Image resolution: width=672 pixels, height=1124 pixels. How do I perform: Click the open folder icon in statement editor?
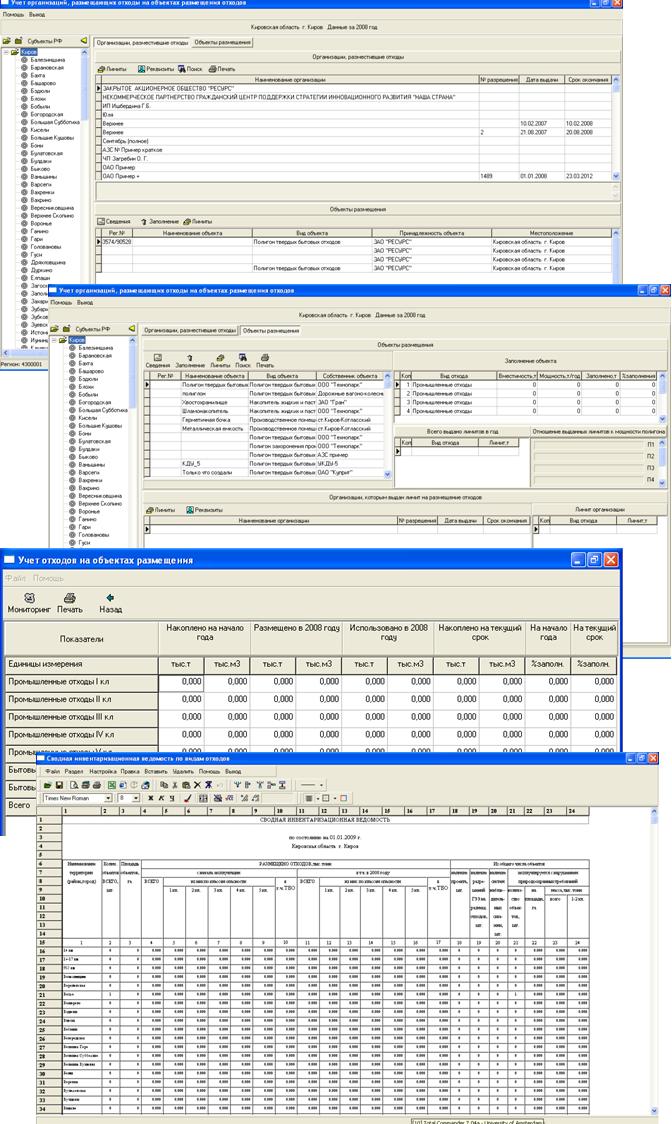point(47,785)
